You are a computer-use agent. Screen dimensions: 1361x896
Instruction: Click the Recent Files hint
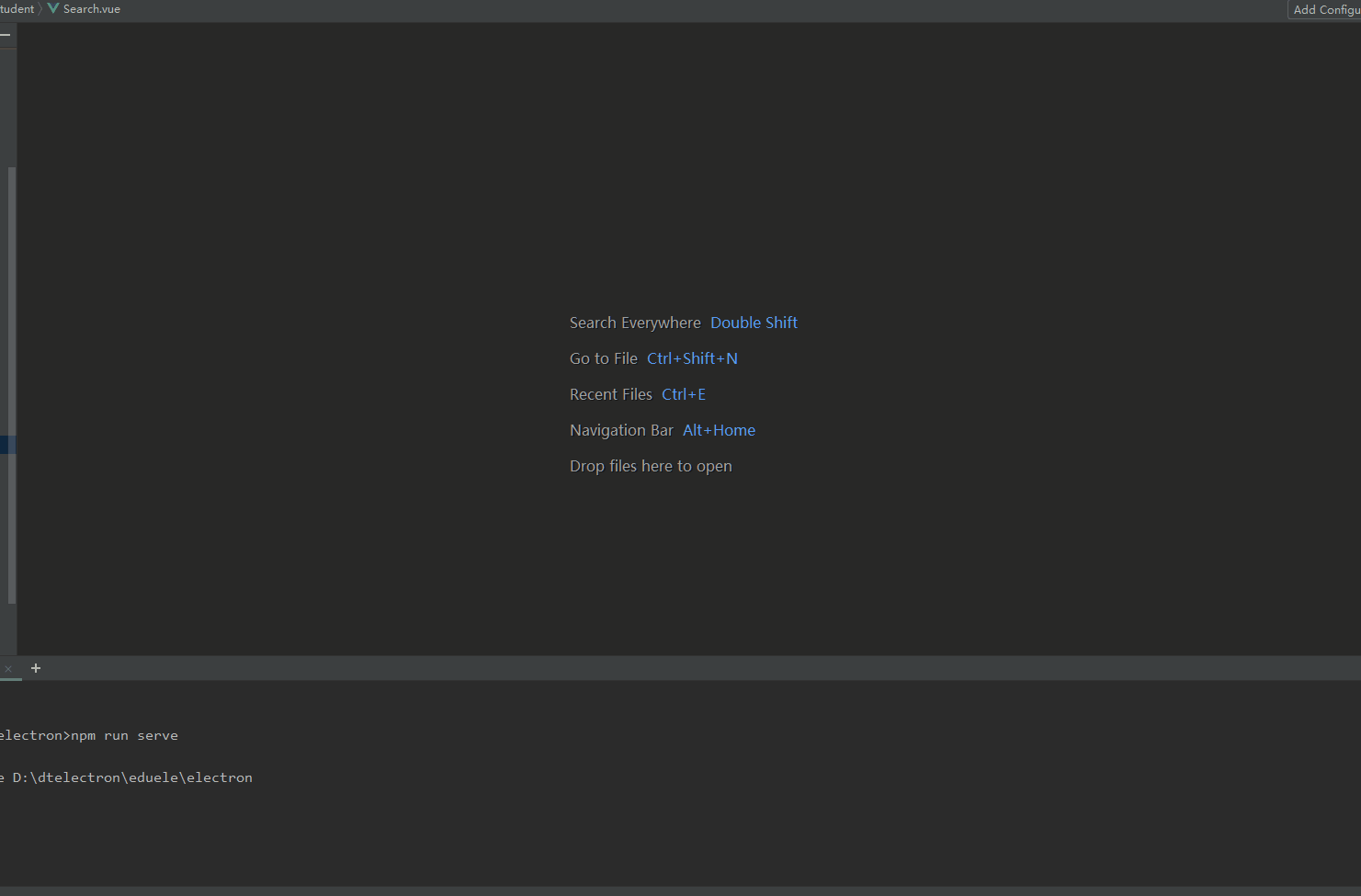click(x=611, y=394)
